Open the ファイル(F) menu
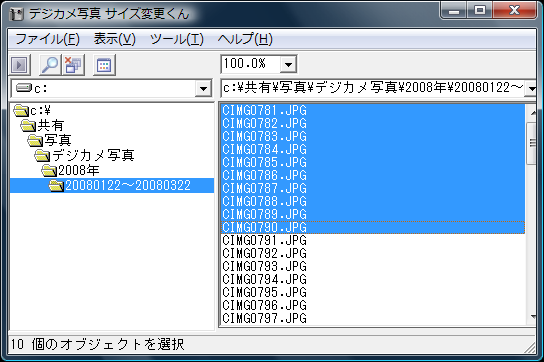The width and height of the screenshot is (544, 362). point(48,39)
